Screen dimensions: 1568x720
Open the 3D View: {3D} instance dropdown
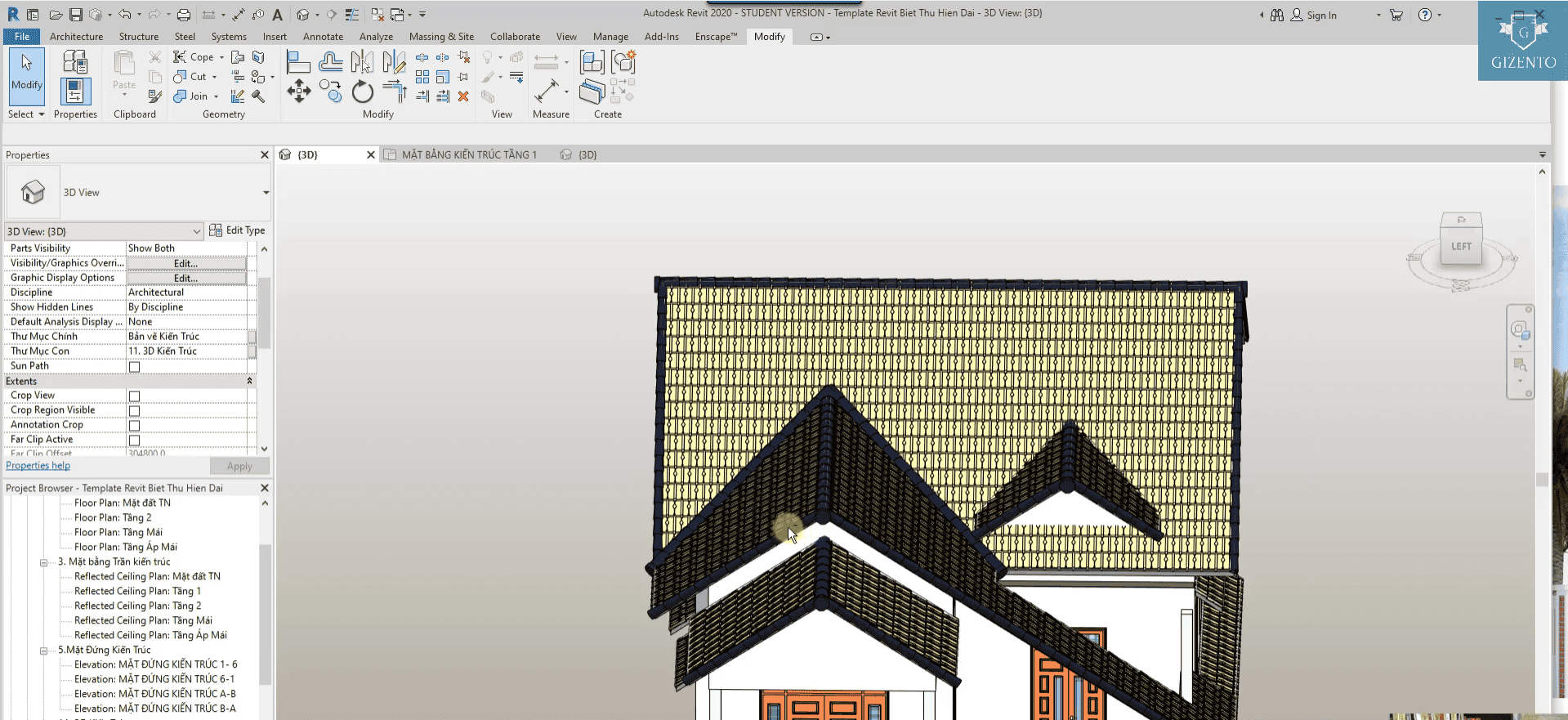(104, 231)
